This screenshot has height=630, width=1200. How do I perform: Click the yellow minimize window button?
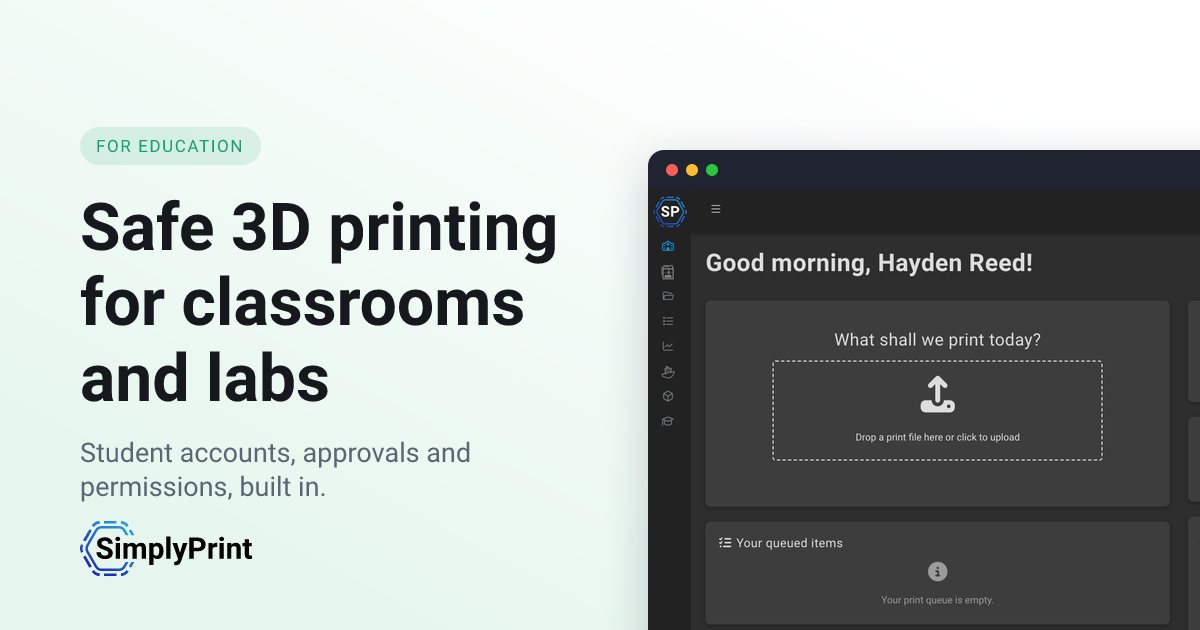[692, 170]
